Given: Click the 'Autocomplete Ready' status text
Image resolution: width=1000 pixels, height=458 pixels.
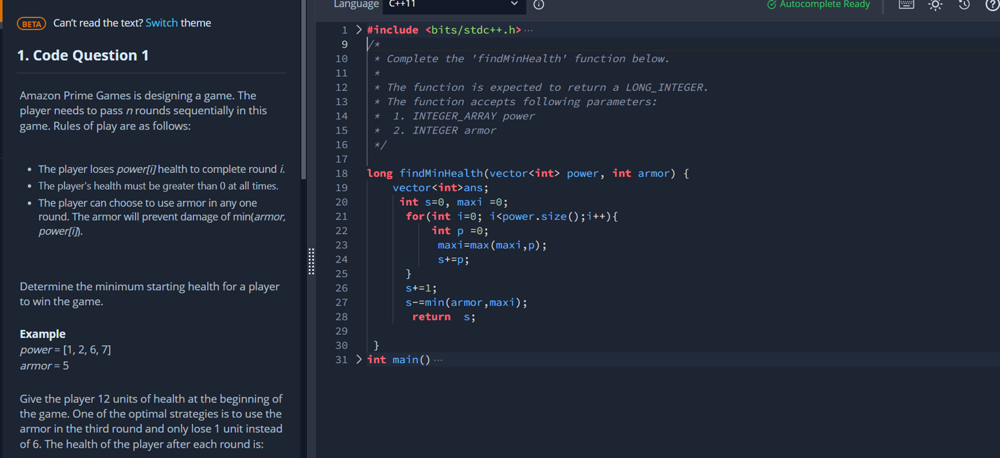Looking at the screenshot, I should 825,4.
